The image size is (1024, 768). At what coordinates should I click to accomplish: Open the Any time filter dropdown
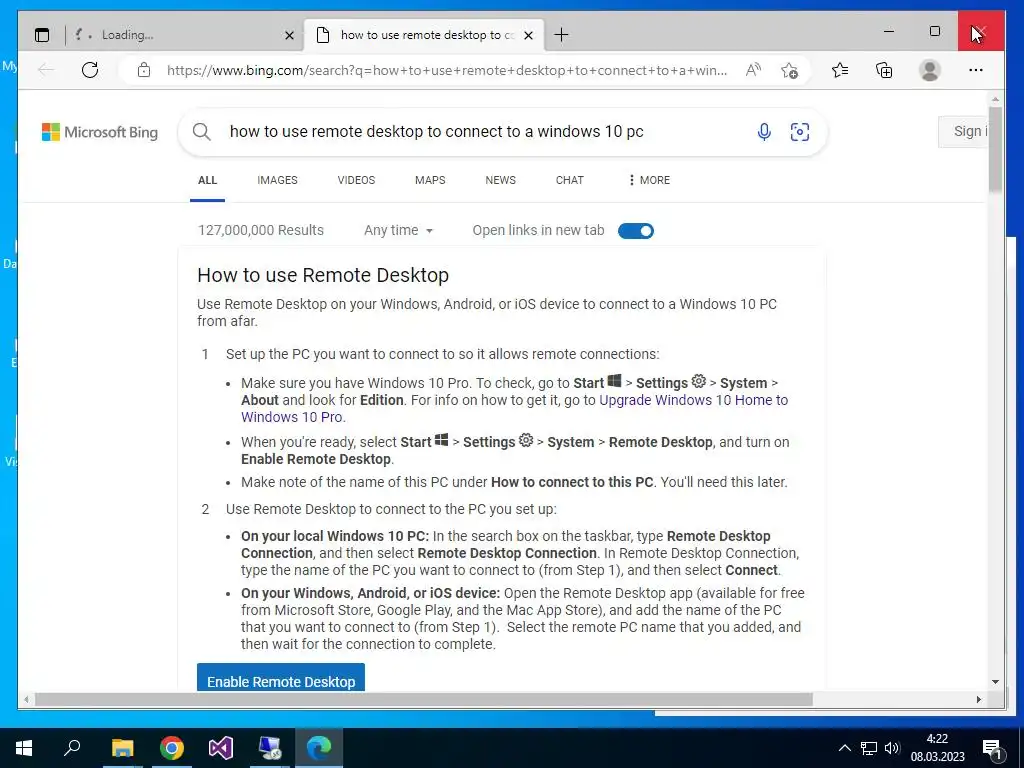(x=398, y=231)
